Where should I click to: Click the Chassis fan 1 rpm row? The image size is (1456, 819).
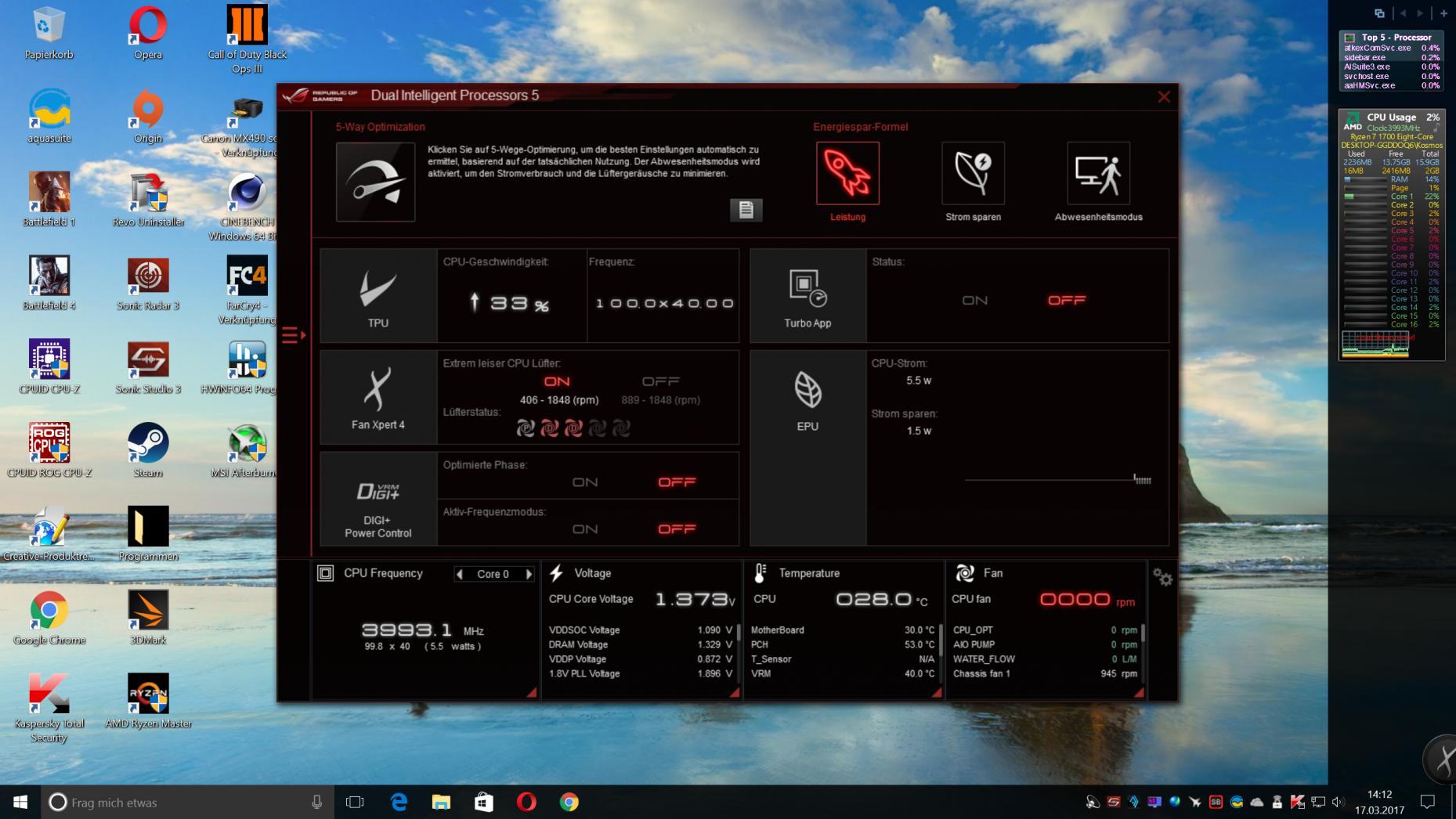pos(1045,673)
